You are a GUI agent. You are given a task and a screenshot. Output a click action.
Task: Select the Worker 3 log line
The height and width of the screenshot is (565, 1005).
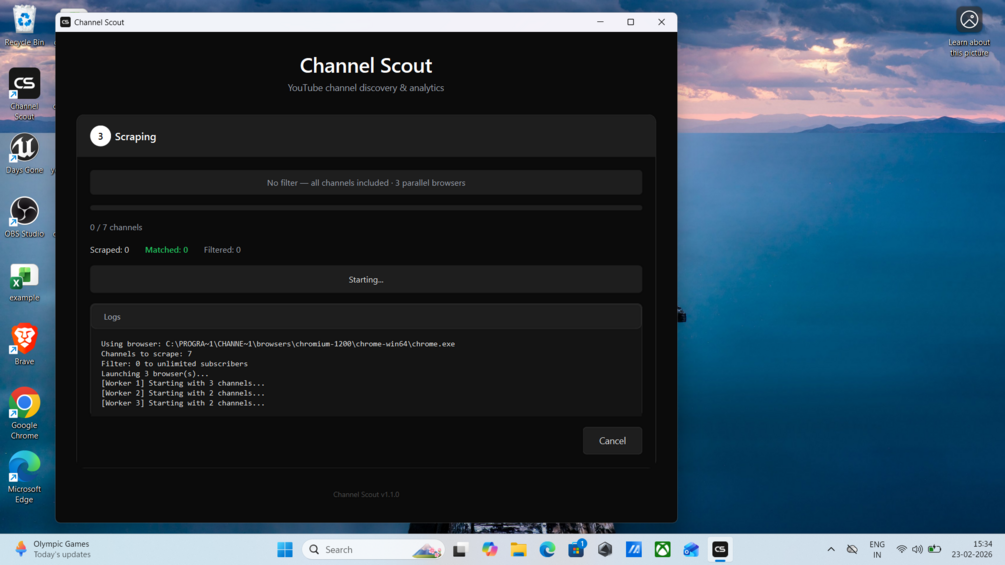(x=183, y=403)
